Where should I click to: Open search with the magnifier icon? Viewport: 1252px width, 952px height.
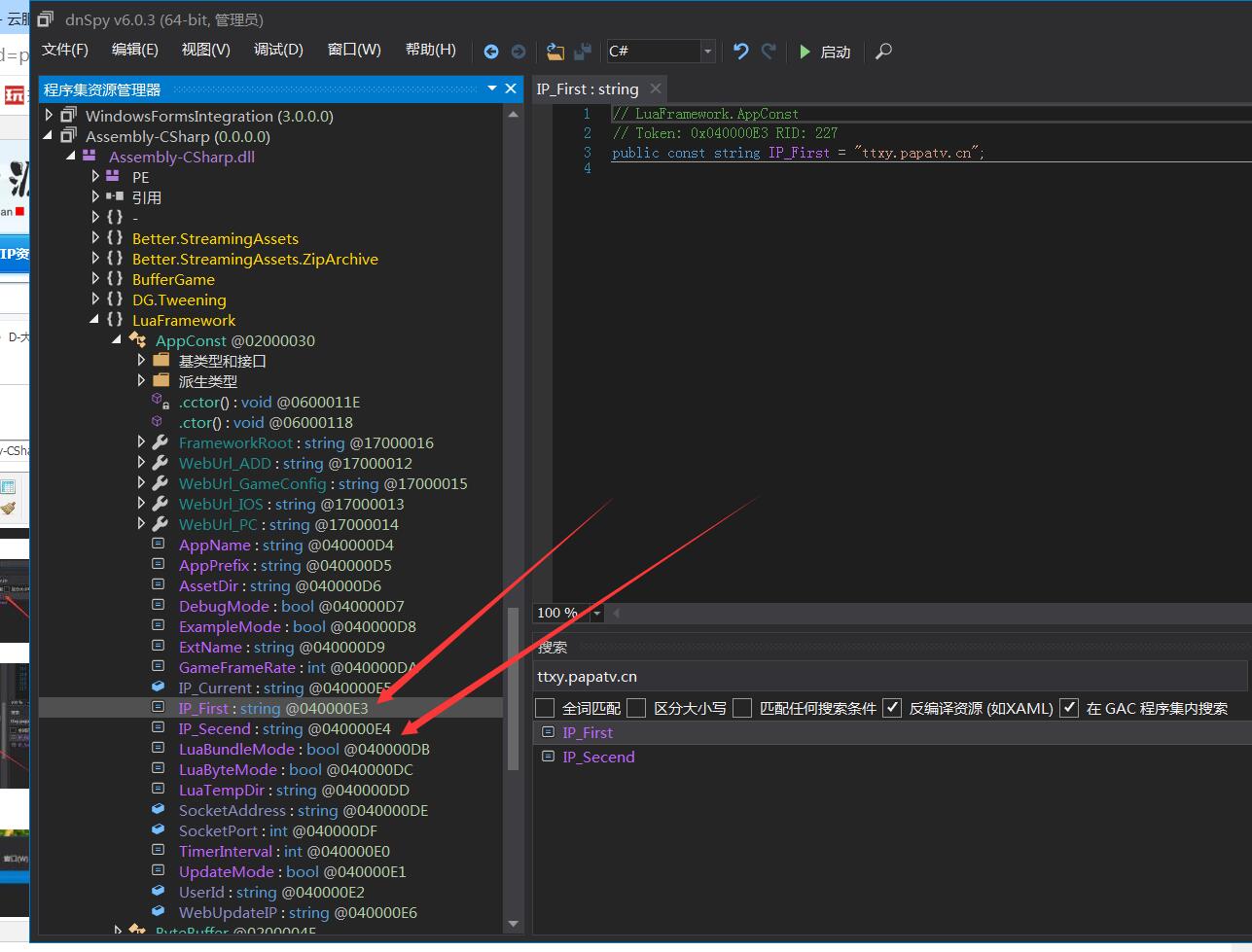(883, 52)
